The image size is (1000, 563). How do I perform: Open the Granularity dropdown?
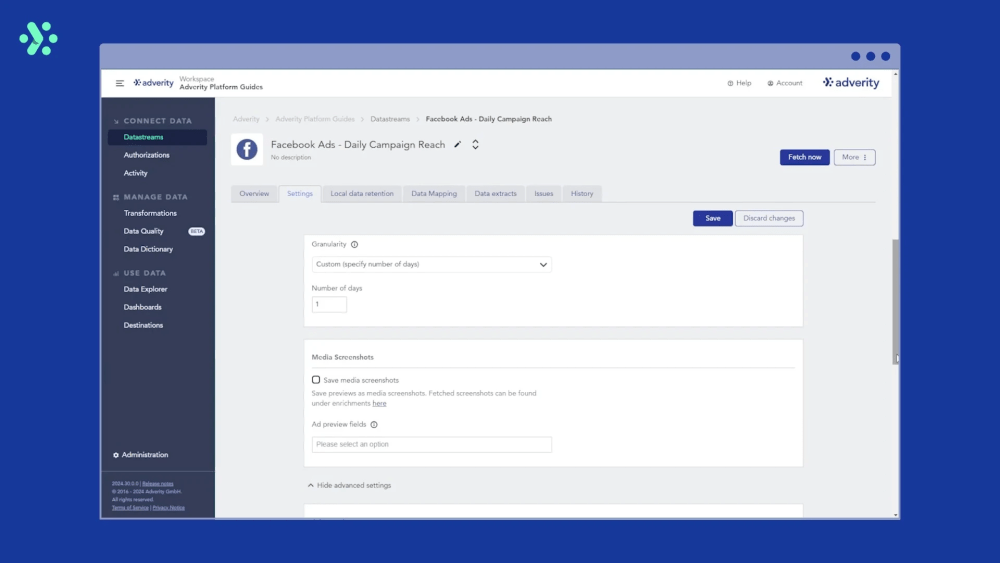click(x=432, y=265)
